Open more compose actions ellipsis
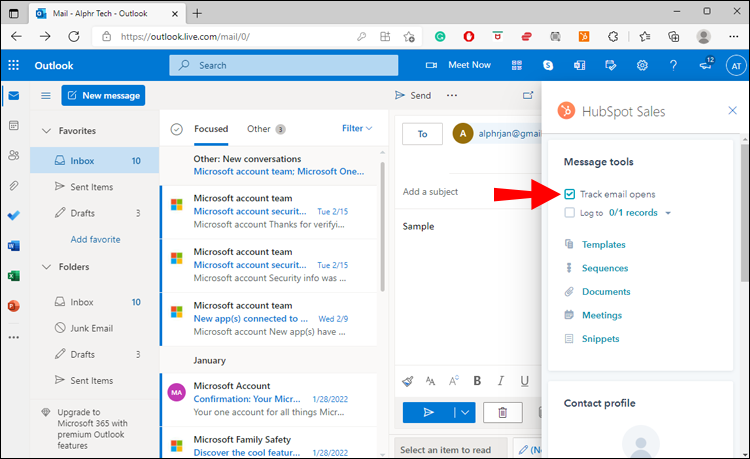 coord(452,95)
